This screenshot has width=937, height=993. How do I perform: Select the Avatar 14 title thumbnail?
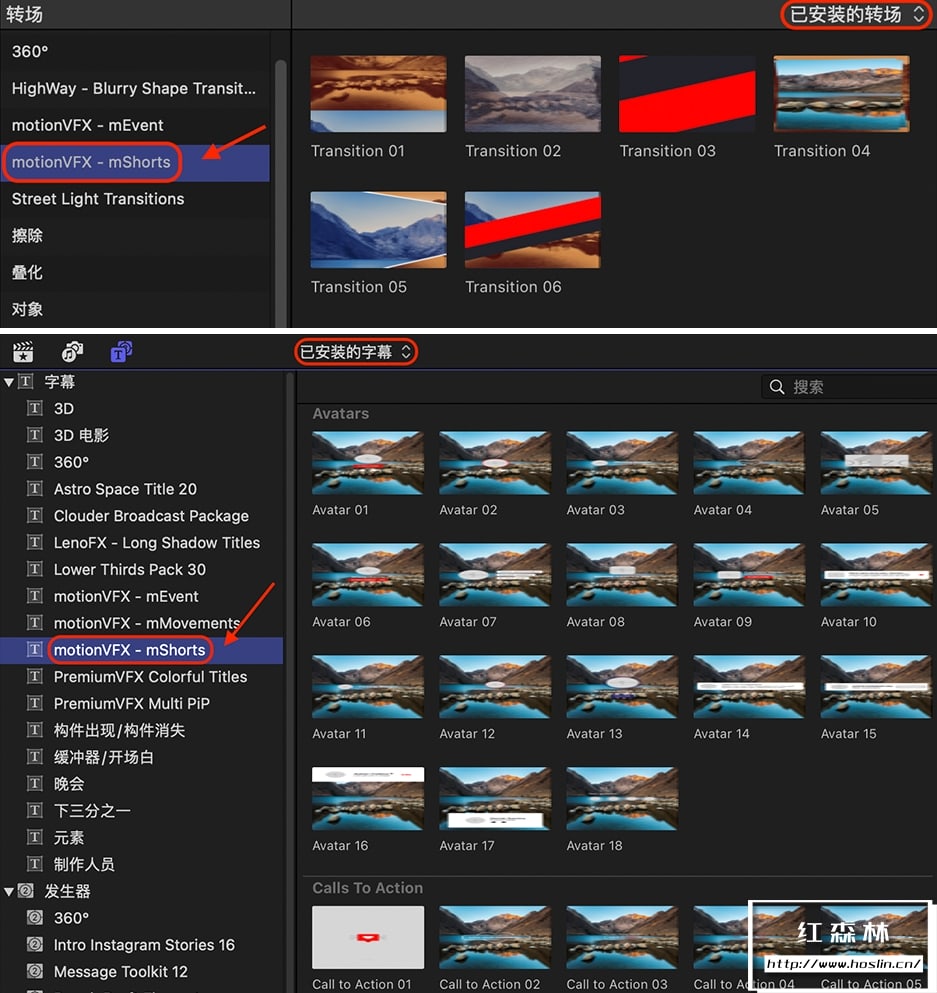749,687
